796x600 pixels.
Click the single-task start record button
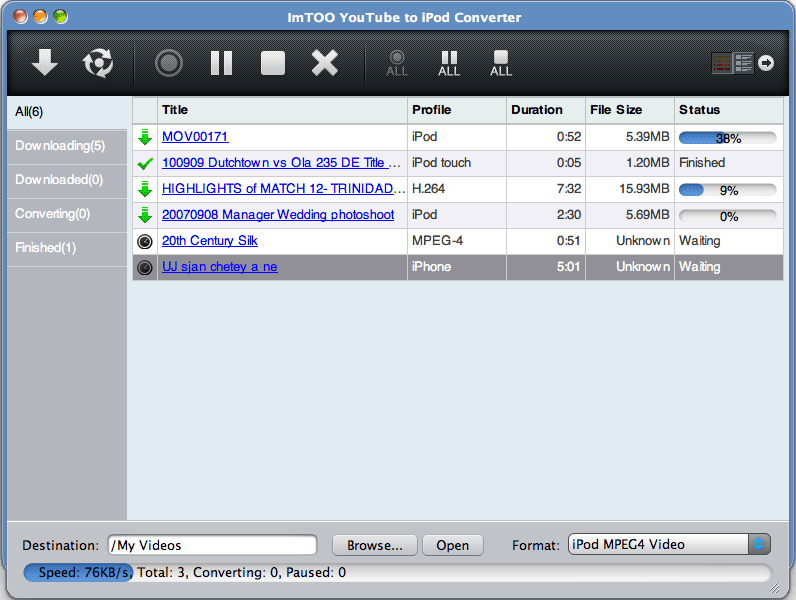point(169,63)
